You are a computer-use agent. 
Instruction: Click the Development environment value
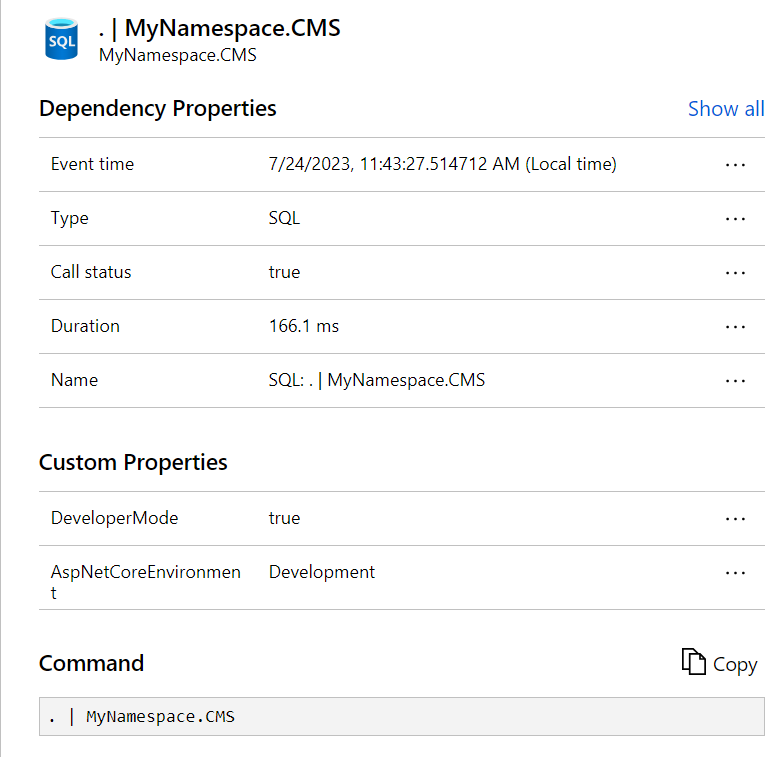(x=321, y=572)
